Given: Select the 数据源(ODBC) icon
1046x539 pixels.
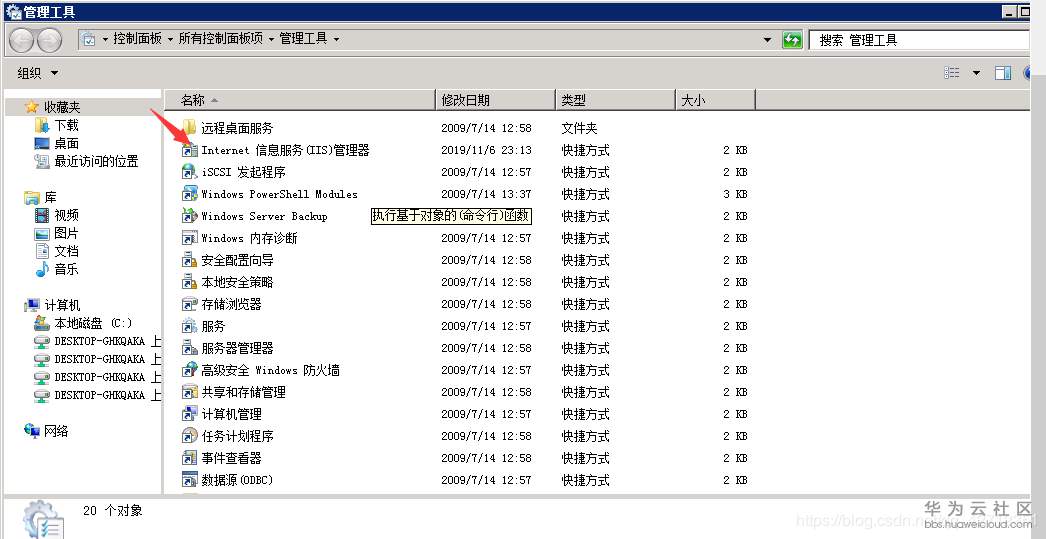Looking at the screenshot, I should pos(189,480).
